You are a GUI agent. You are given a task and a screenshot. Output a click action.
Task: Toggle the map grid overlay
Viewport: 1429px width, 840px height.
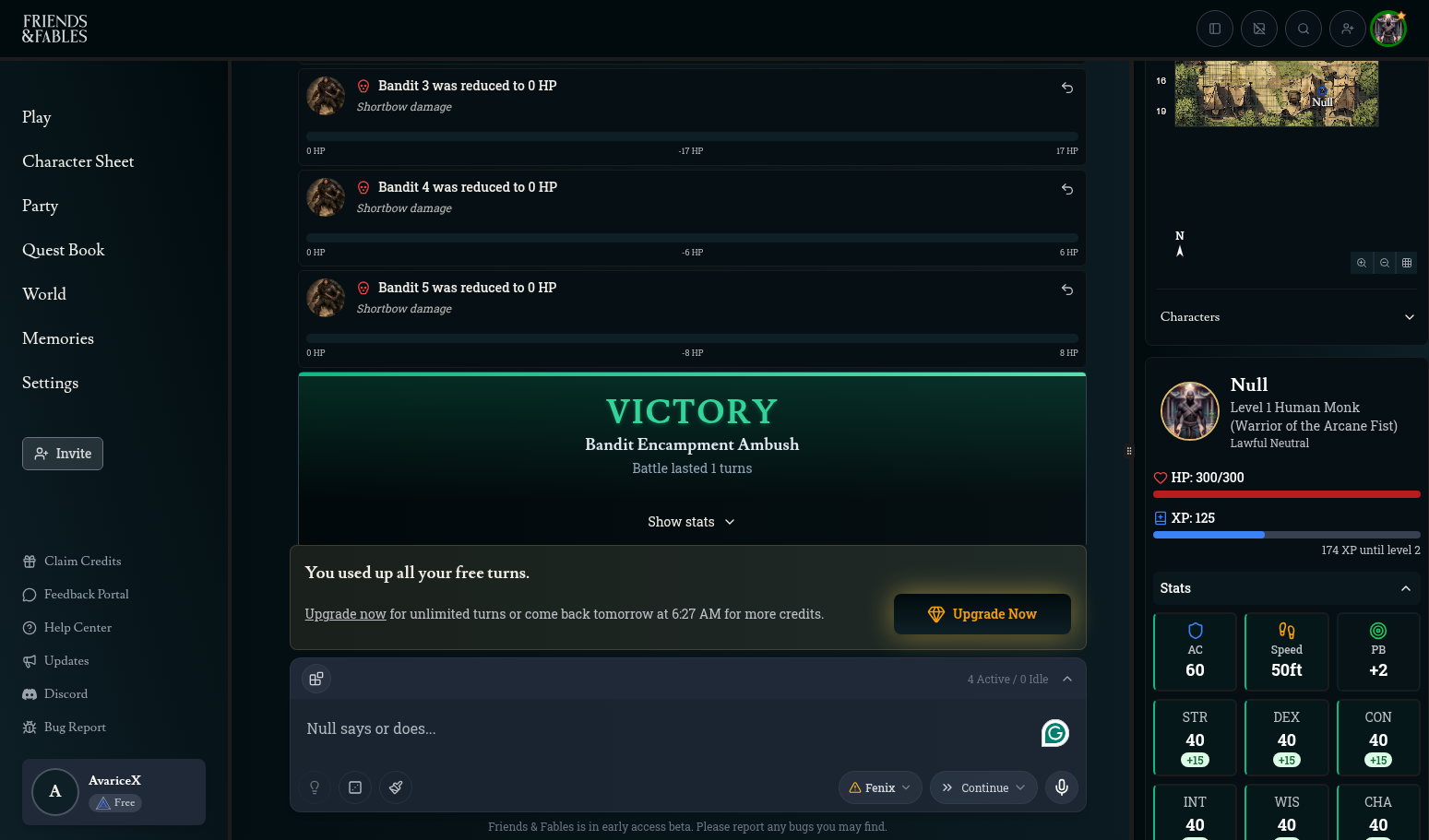click(1407, 263)
